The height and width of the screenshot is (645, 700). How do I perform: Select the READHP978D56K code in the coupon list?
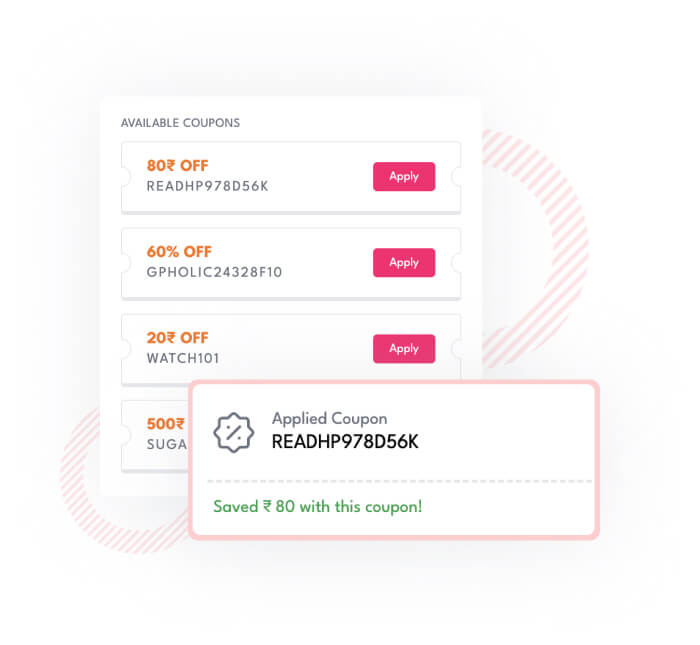(207, 186)
